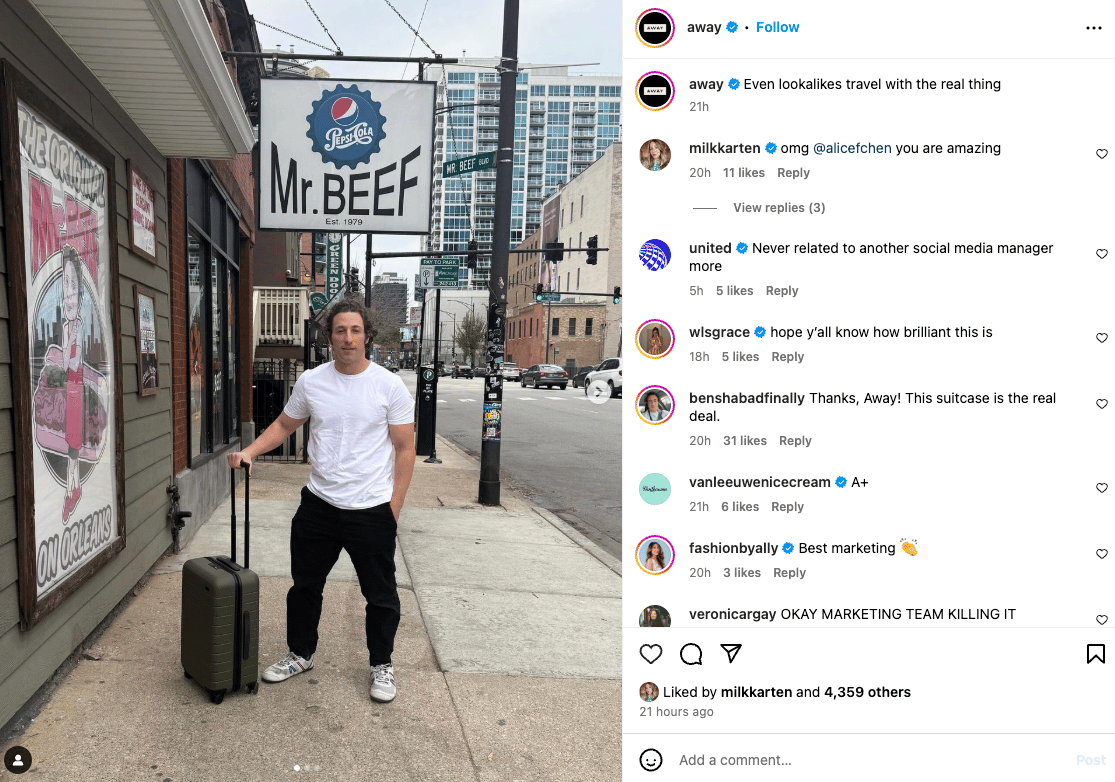The image size is (1115, 782).
Task: Open the comment bubble icon
Action: click(x=690, y=653)
